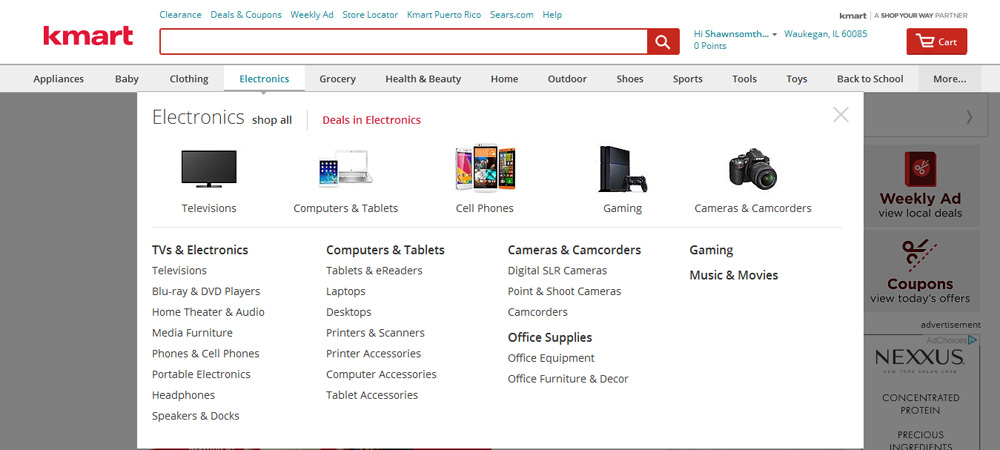Open the Shoes tab
Image resolution: width=1000 pixels, height=450 pixels.
coord(630,79)
